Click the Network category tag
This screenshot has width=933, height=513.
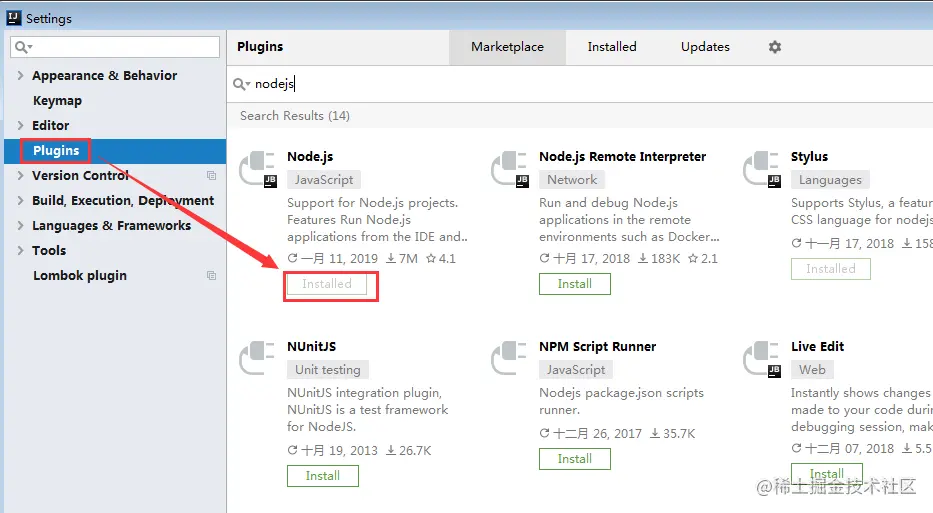click(572, 180)
